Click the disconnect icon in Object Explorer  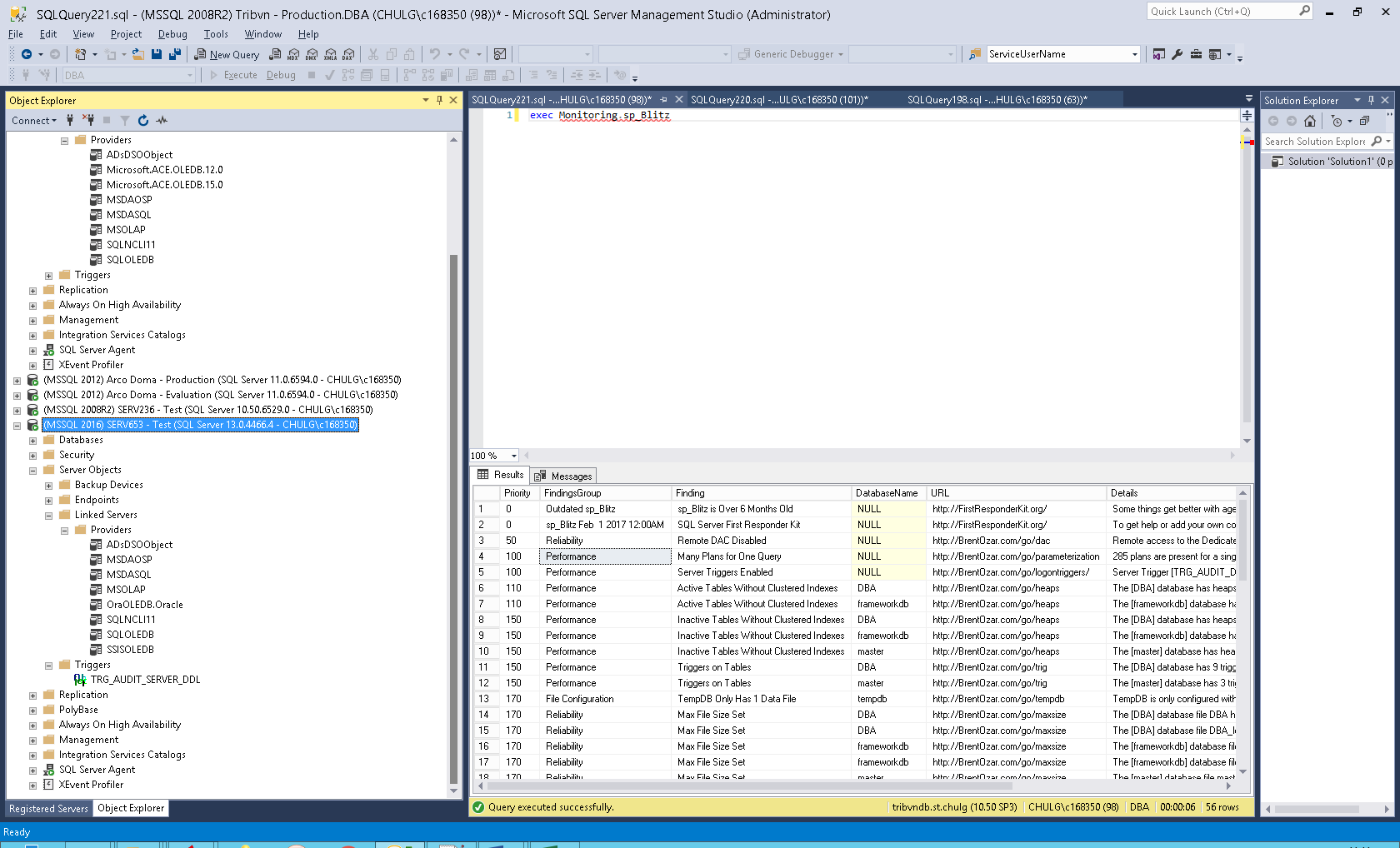[x=88, y=121]
